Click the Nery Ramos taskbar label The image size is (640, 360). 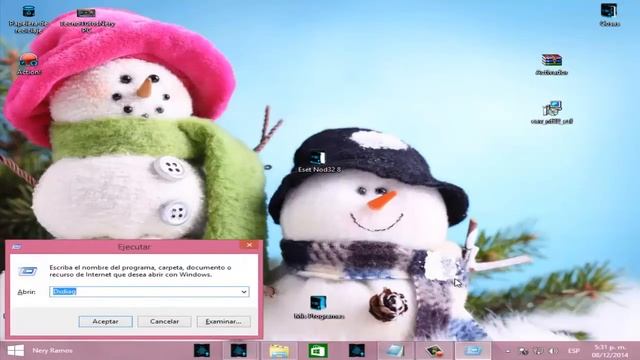(52, 351)
